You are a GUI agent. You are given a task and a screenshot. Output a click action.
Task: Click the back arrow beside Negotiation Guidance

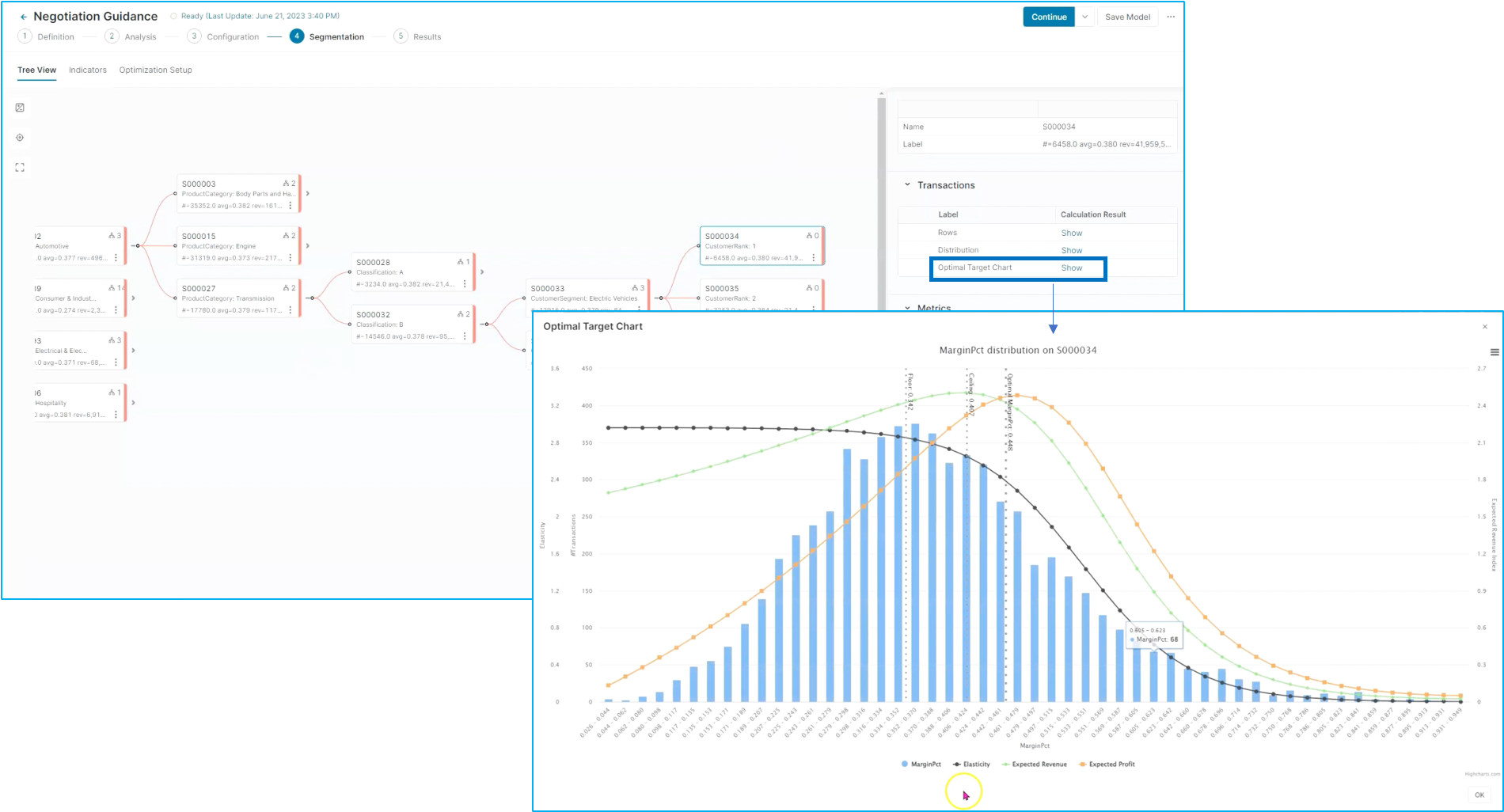point(24,17)
